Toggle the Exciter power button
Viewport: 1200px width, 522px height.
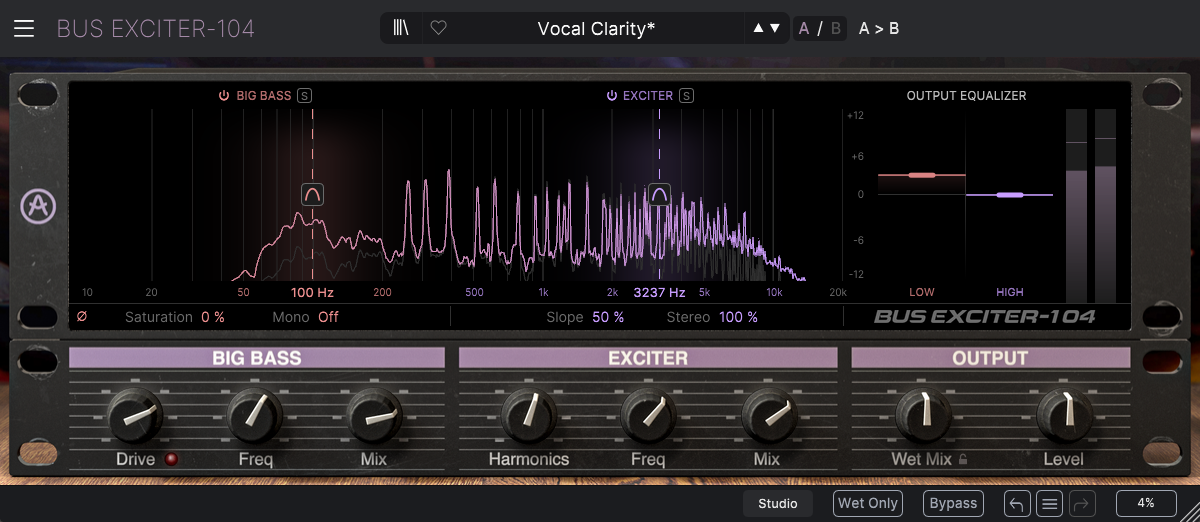[x=611, y=96]
